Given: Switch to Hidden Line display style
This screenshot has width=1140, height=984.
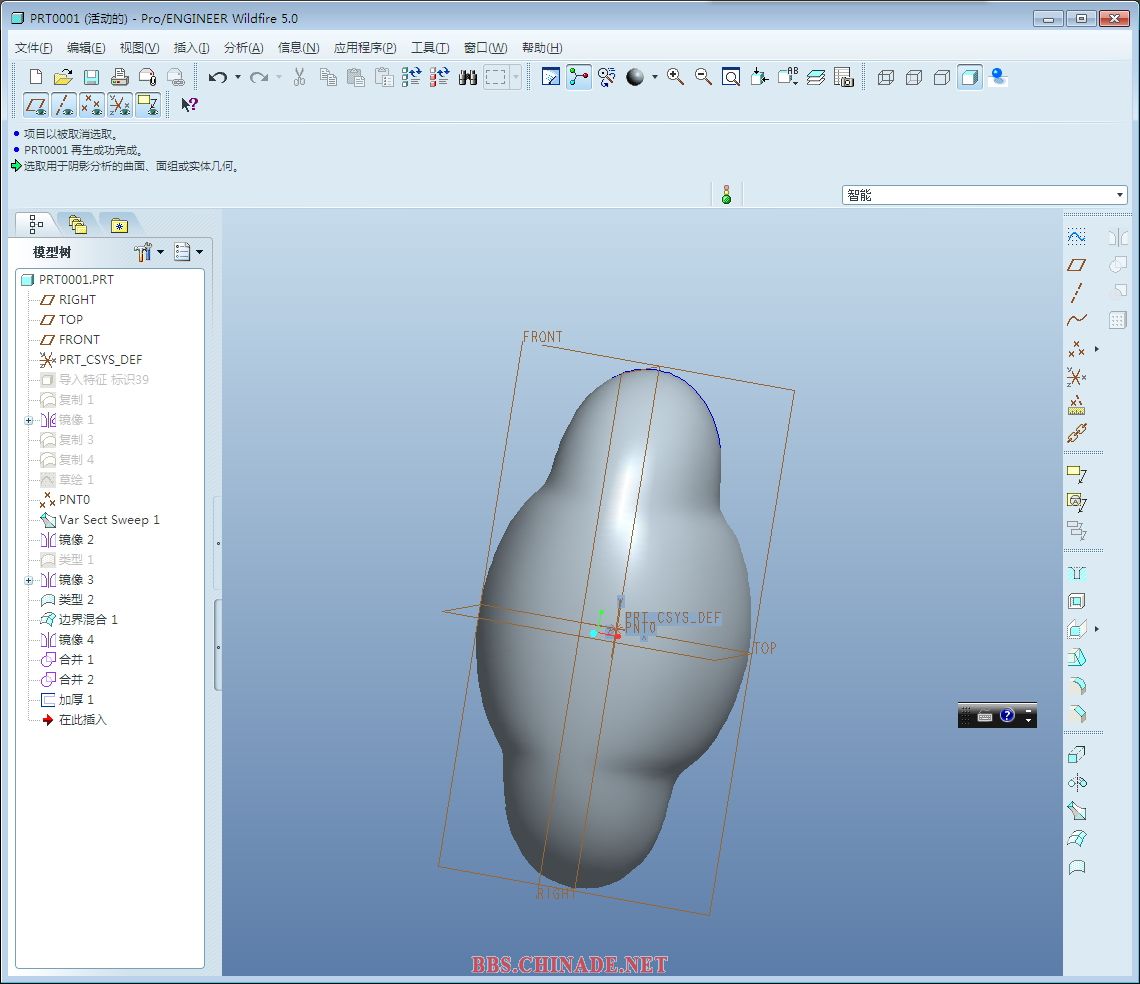Looking at the screenshot, I should coord(914,77).
